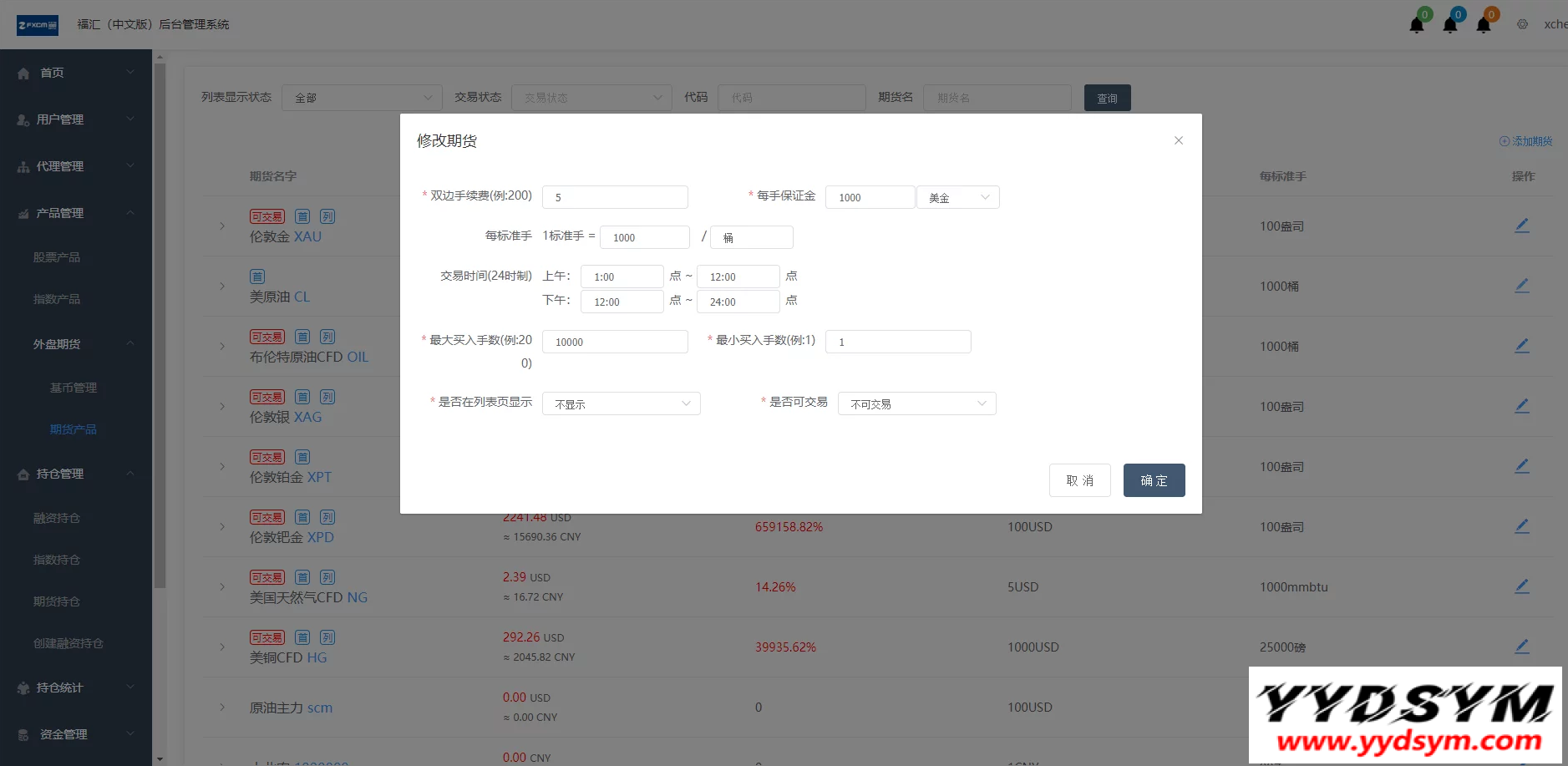
Task: Select 期货持仓 in the sidebar
Action: coord(57,601)
